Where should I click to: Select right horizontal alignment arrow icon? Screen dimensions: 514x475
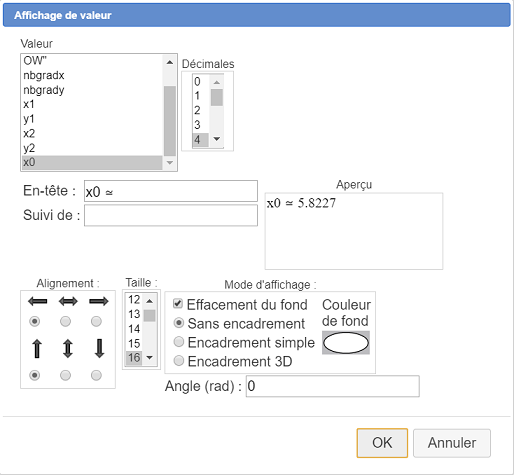point(99,302)
